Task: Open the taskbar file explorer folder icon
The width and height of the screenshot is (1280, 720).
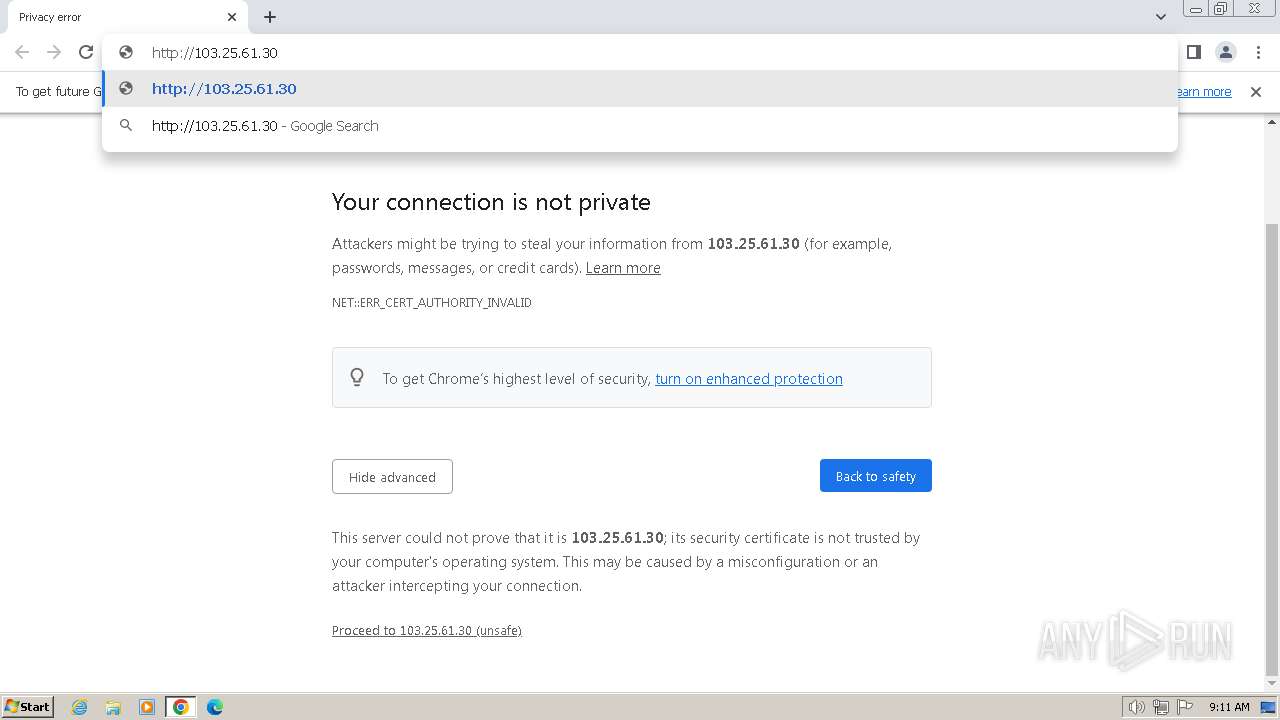Action: 113,707
